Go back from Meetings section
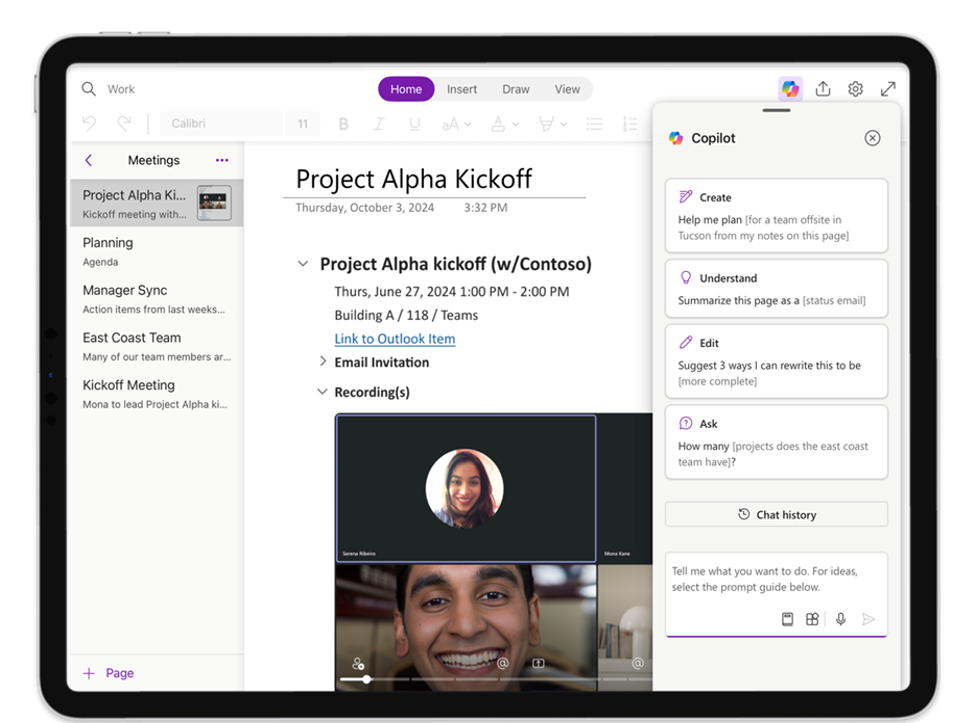The width and height of the screenshot is (976, 723). click(x=88, y=160)
